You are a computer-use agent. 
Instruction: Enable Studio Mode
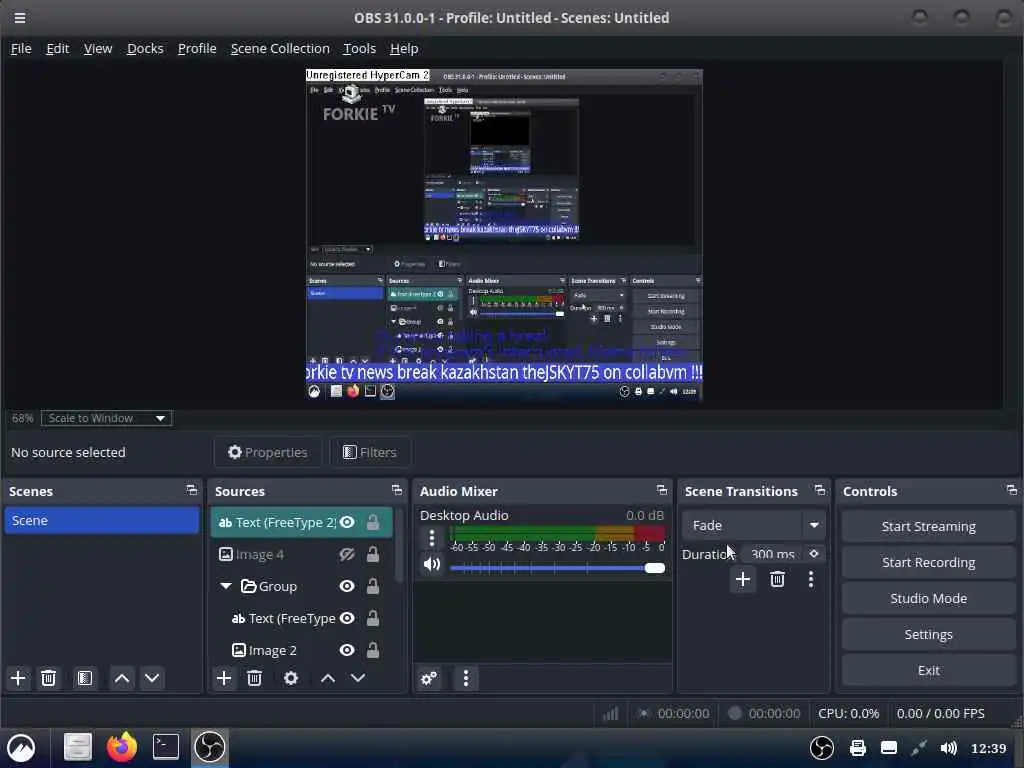click(928, 598)
